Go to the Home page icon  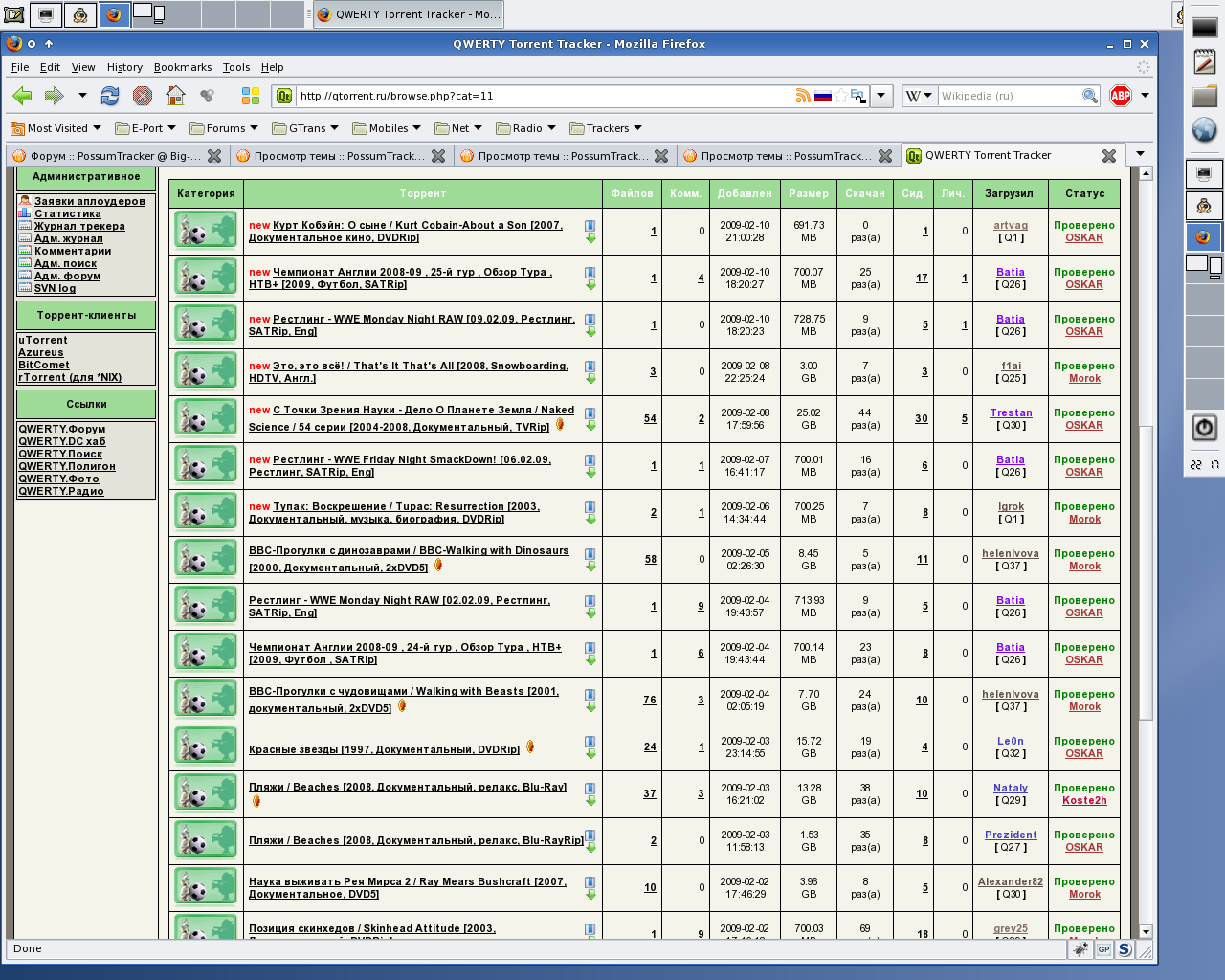(x=175, y=96)
